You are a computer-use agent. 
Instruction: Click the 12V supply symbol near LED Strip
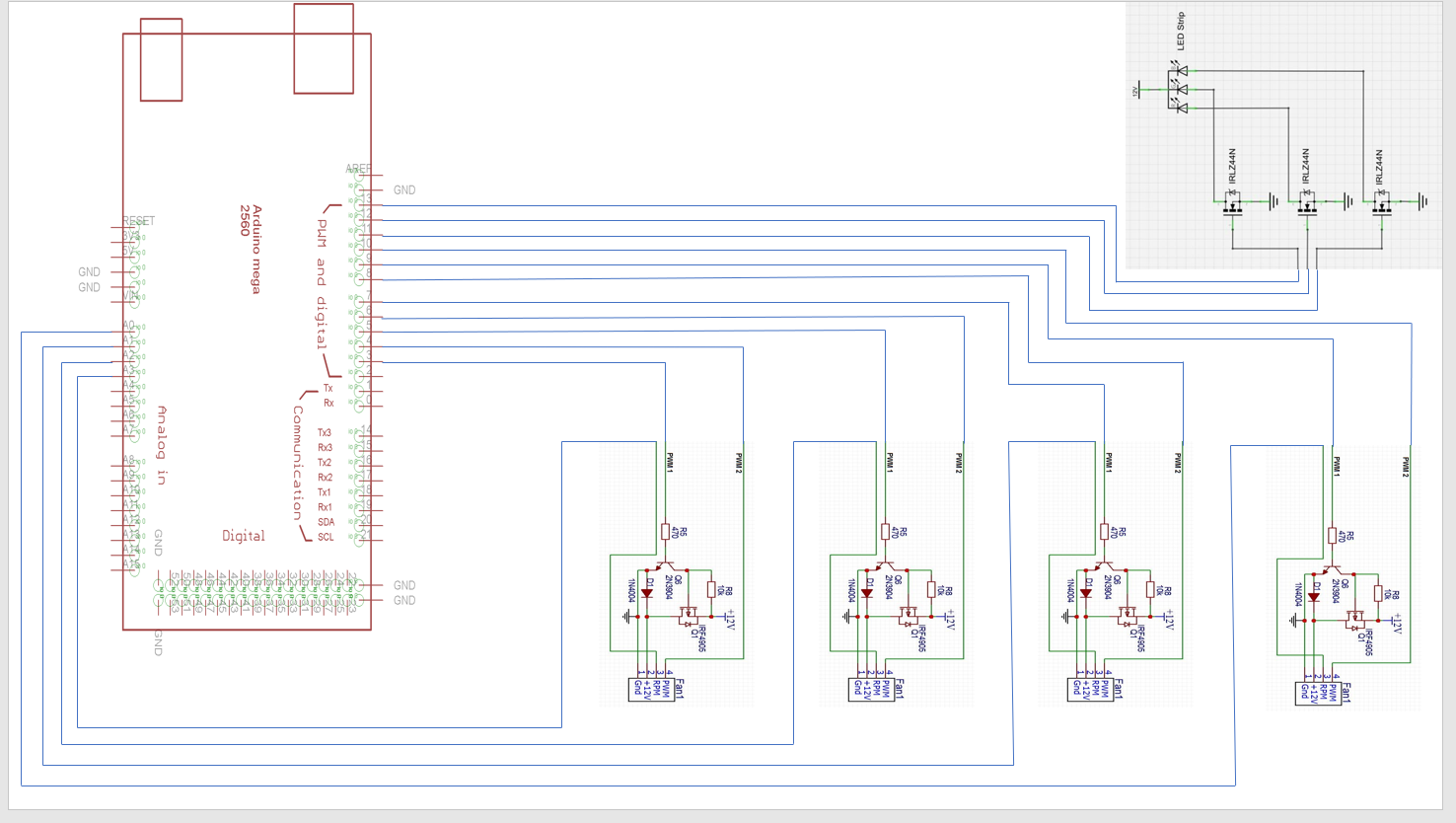tap(1137, 91)
